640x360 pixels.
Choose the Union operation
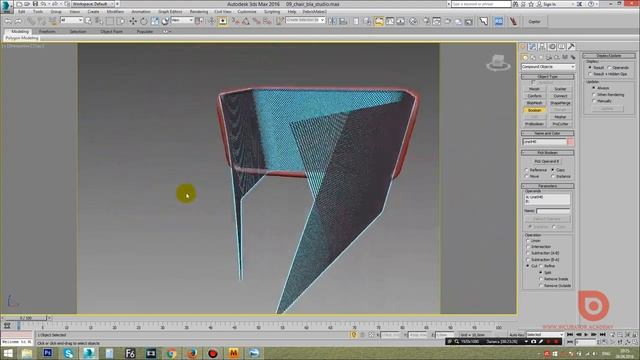click(x=528, y=240)
